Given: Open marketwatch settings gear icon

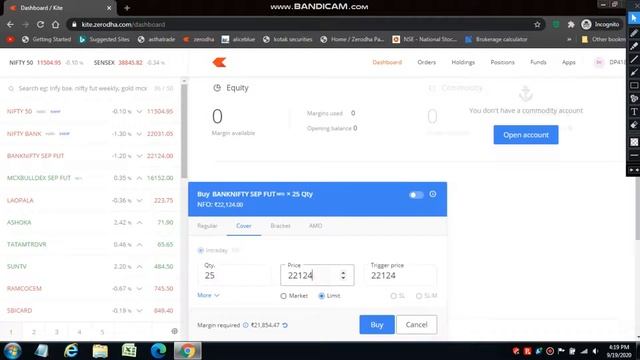Looking at the screenshot, I should click(x=174, y=331).
